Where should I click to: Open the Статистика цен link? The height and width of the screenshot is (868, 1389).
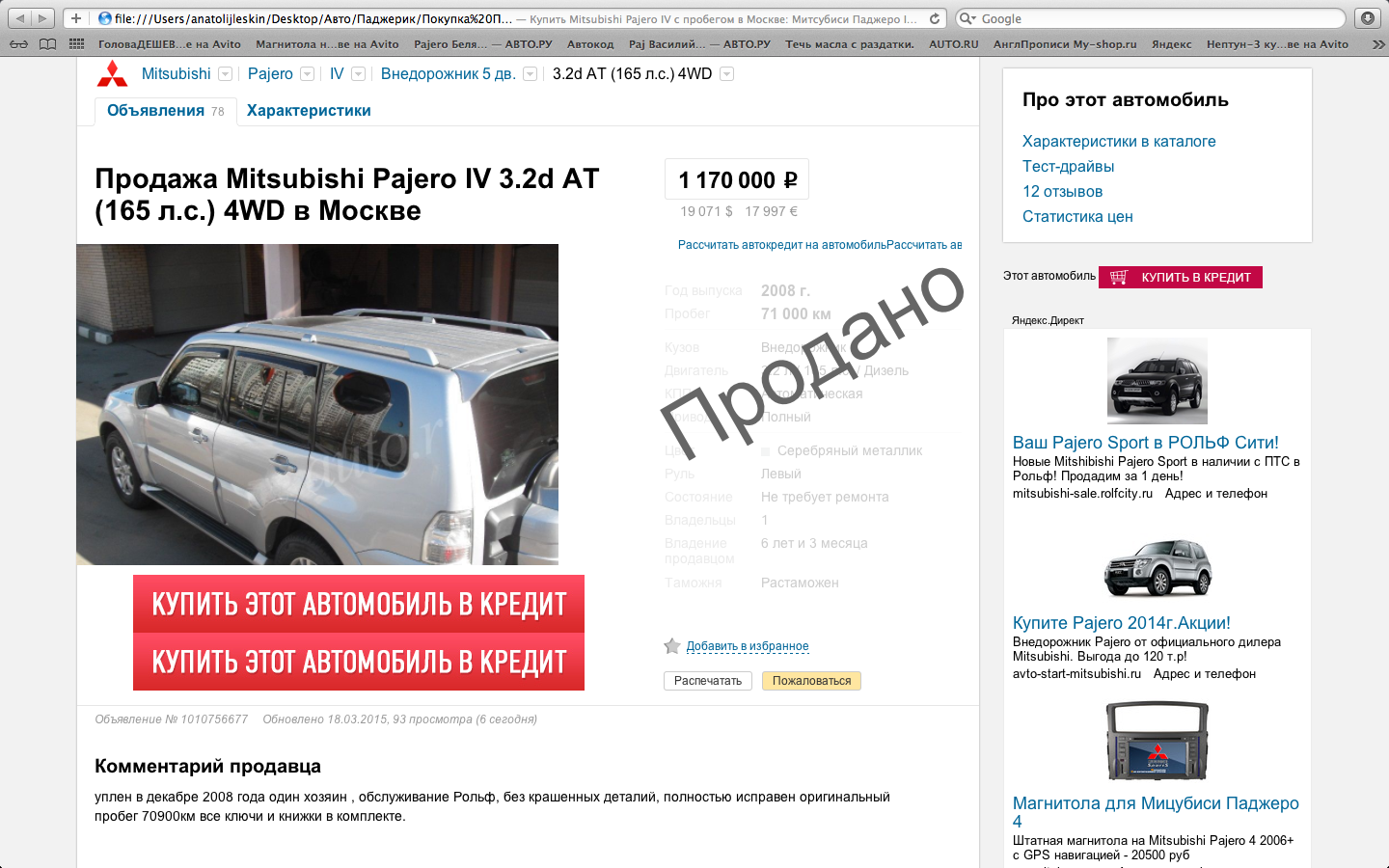coord(1077,217)
